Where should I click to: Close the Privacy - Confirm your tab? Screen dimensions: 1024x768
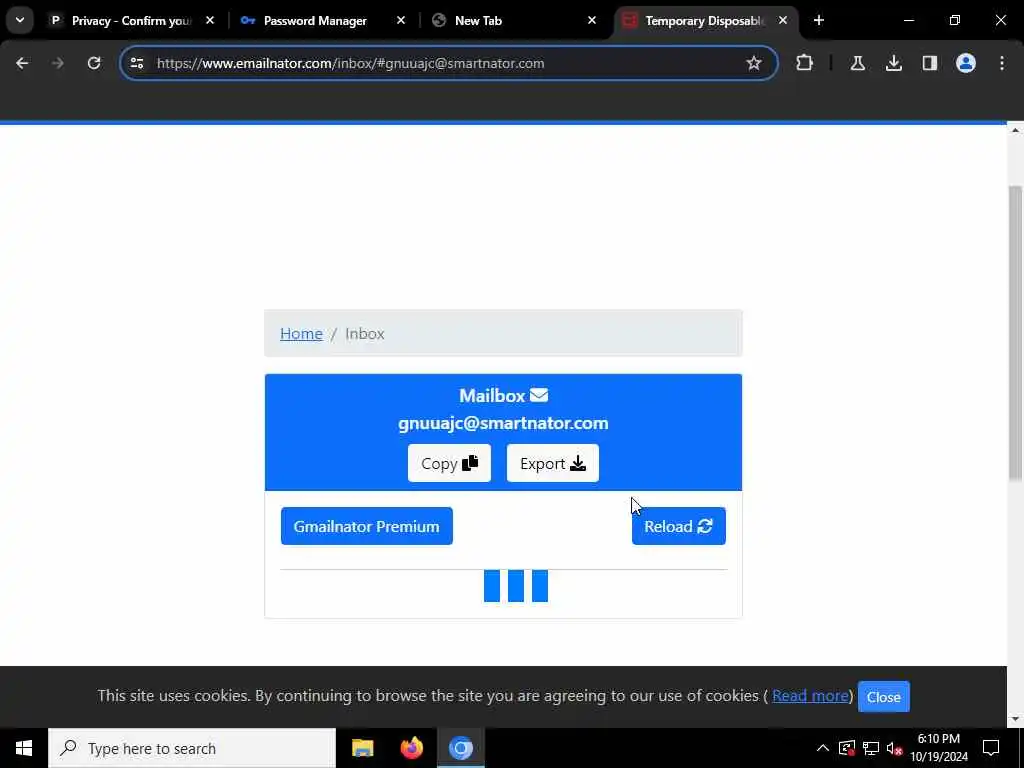click(x=210, y=21)
